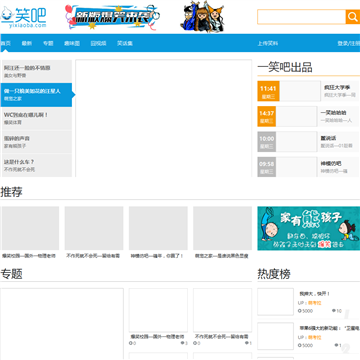This screenshot has width=360, height=360.
Task: Click the comment icon on 苹果6 item
Action: click(x=336, y=345)
